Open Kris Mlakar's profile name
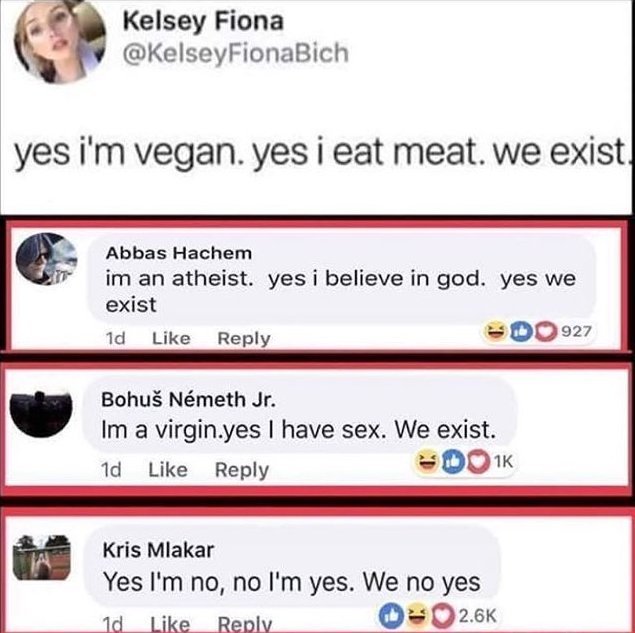Screen dimensions: 635x633 click(x=158, y=551)
